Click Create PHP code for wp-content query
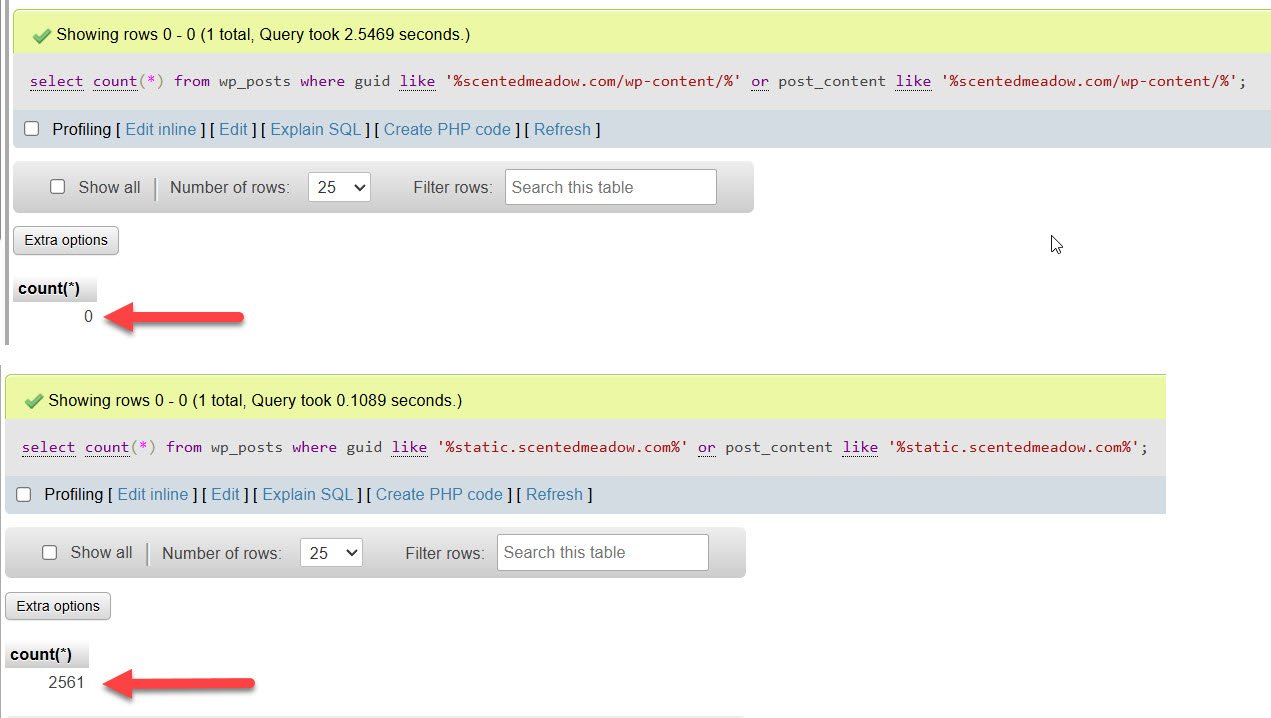 tap(447, 129)
